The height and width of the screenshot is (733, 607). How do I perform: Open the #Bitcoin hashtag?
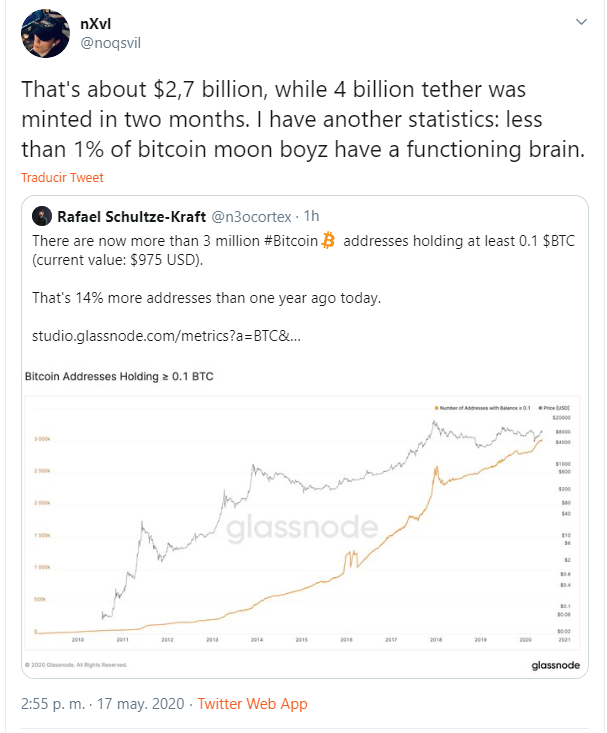(x=291, y=241)
